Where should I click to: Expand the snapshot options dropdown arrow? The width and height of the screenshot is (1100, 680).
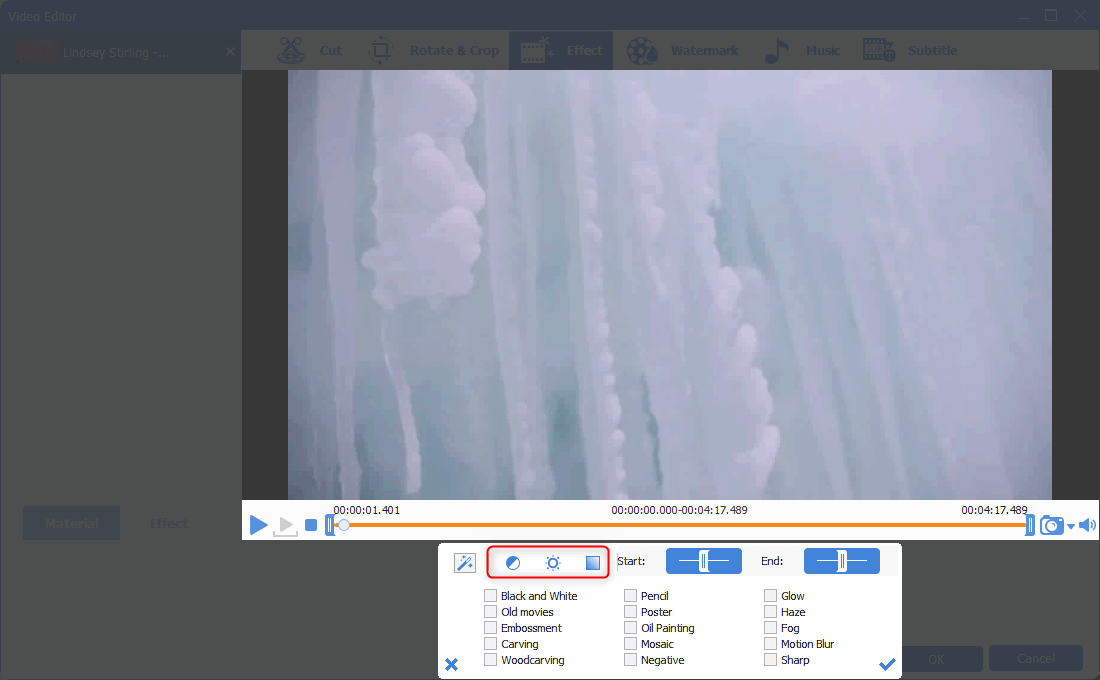1071,527
